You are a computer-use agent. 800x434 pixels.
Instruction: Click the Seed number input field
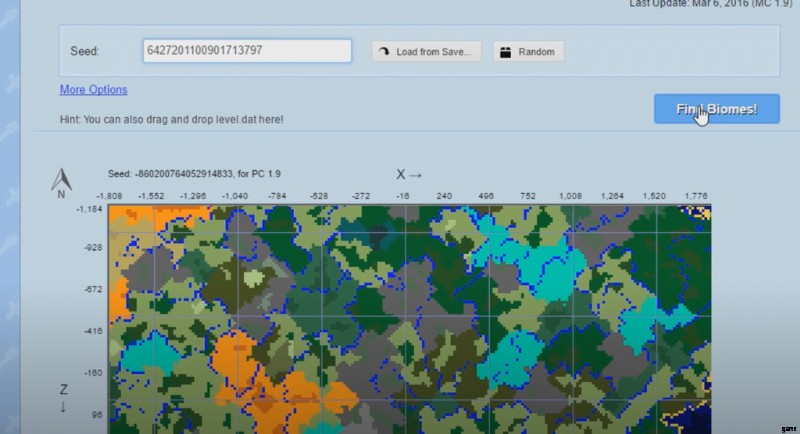coord(247,51)
